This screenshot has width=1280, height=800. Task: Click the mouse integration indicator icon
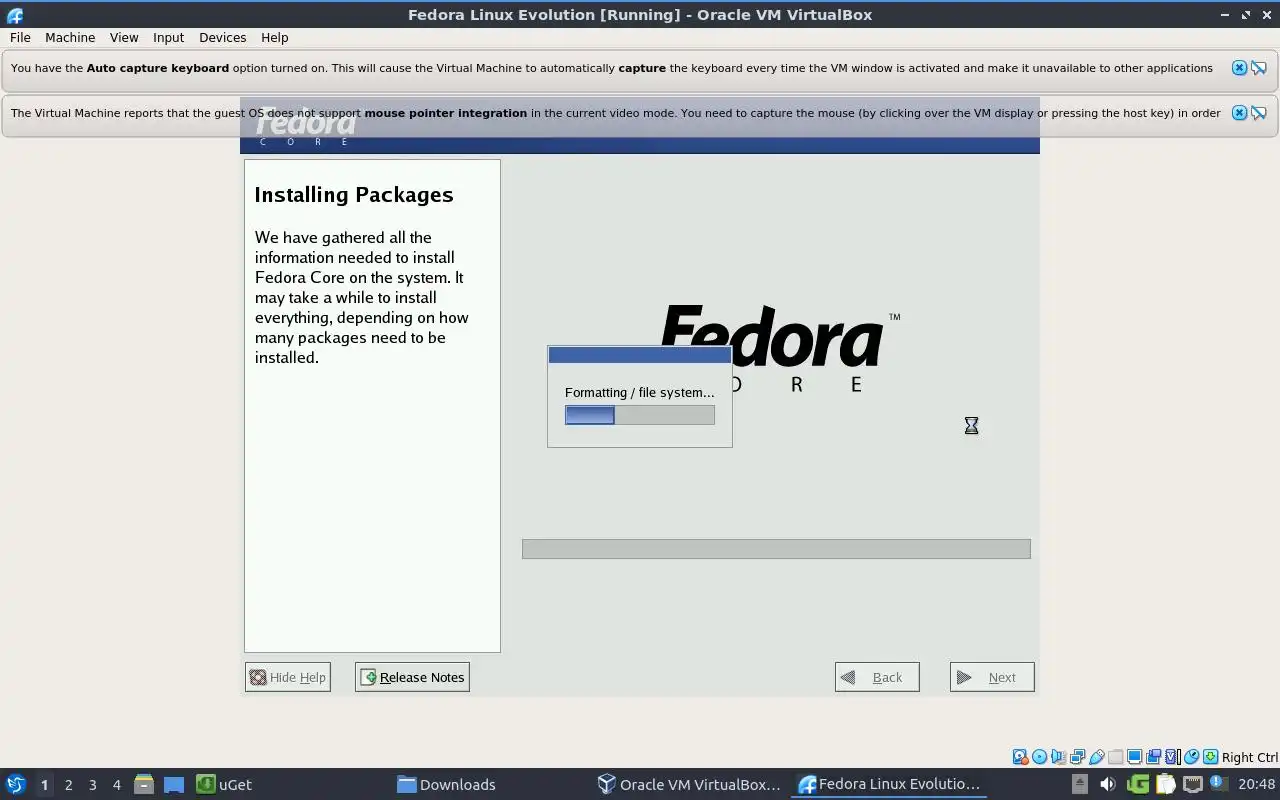tap(1191, 757)
